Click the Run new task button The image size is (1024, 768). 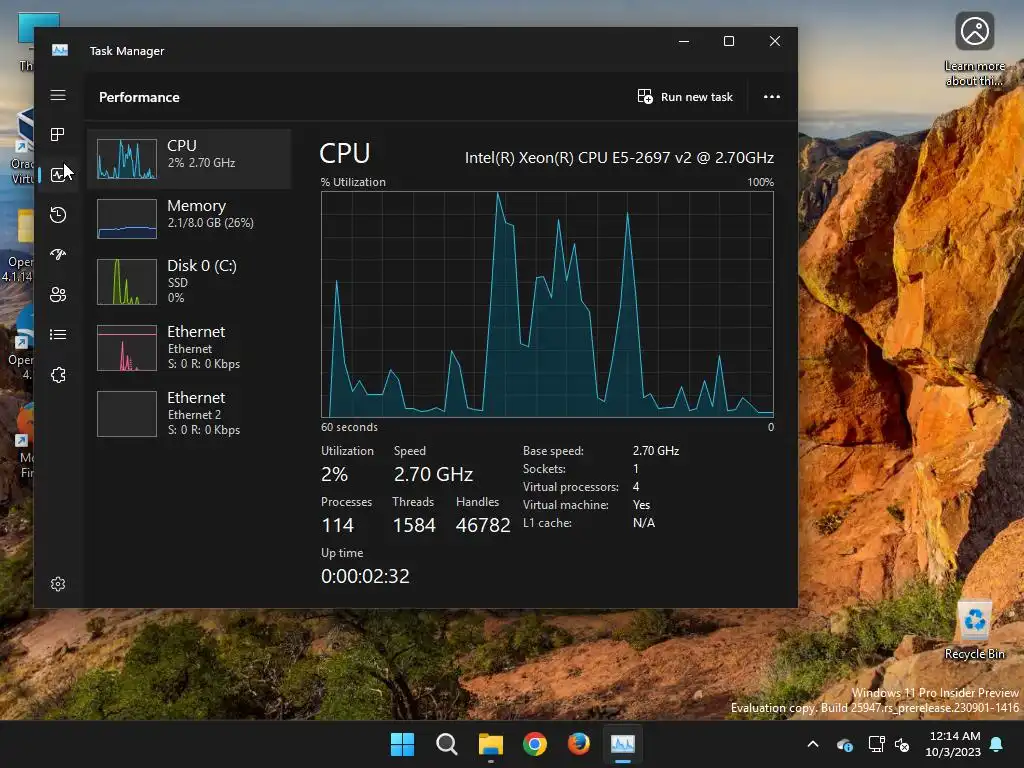tap(685, 97)
